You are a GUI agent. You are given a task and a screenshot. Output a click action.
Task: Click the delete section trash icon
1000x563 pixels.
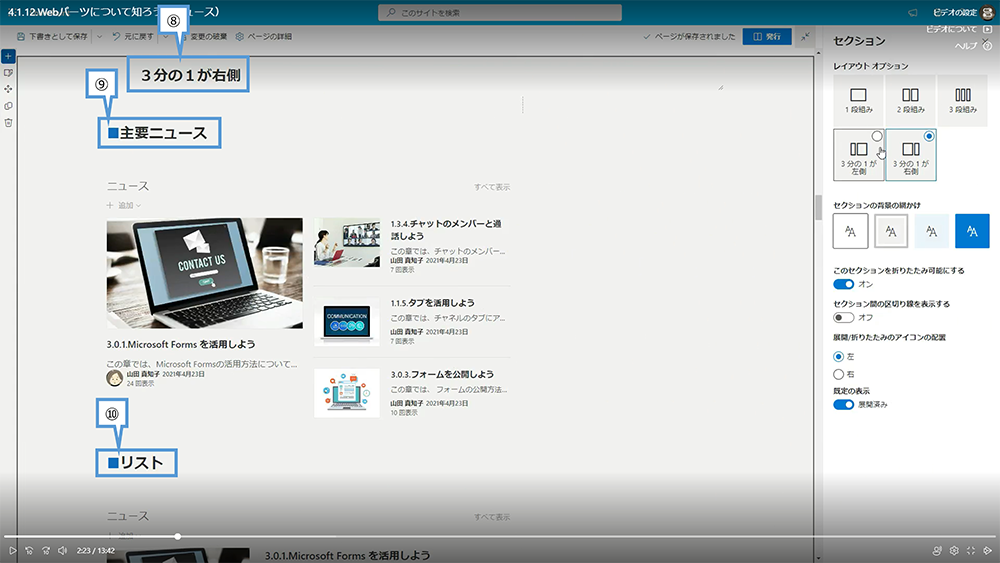point(8,122)
